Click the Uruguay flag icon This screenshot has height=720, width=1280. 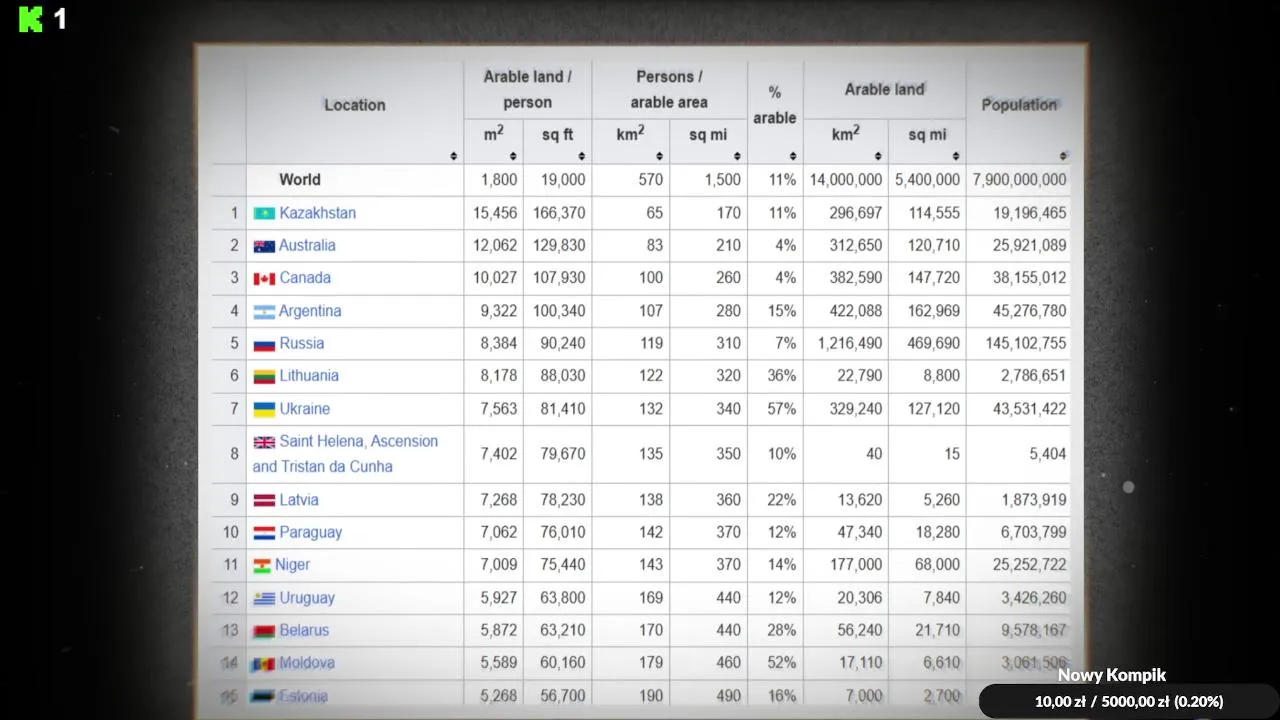coord(264,598)
